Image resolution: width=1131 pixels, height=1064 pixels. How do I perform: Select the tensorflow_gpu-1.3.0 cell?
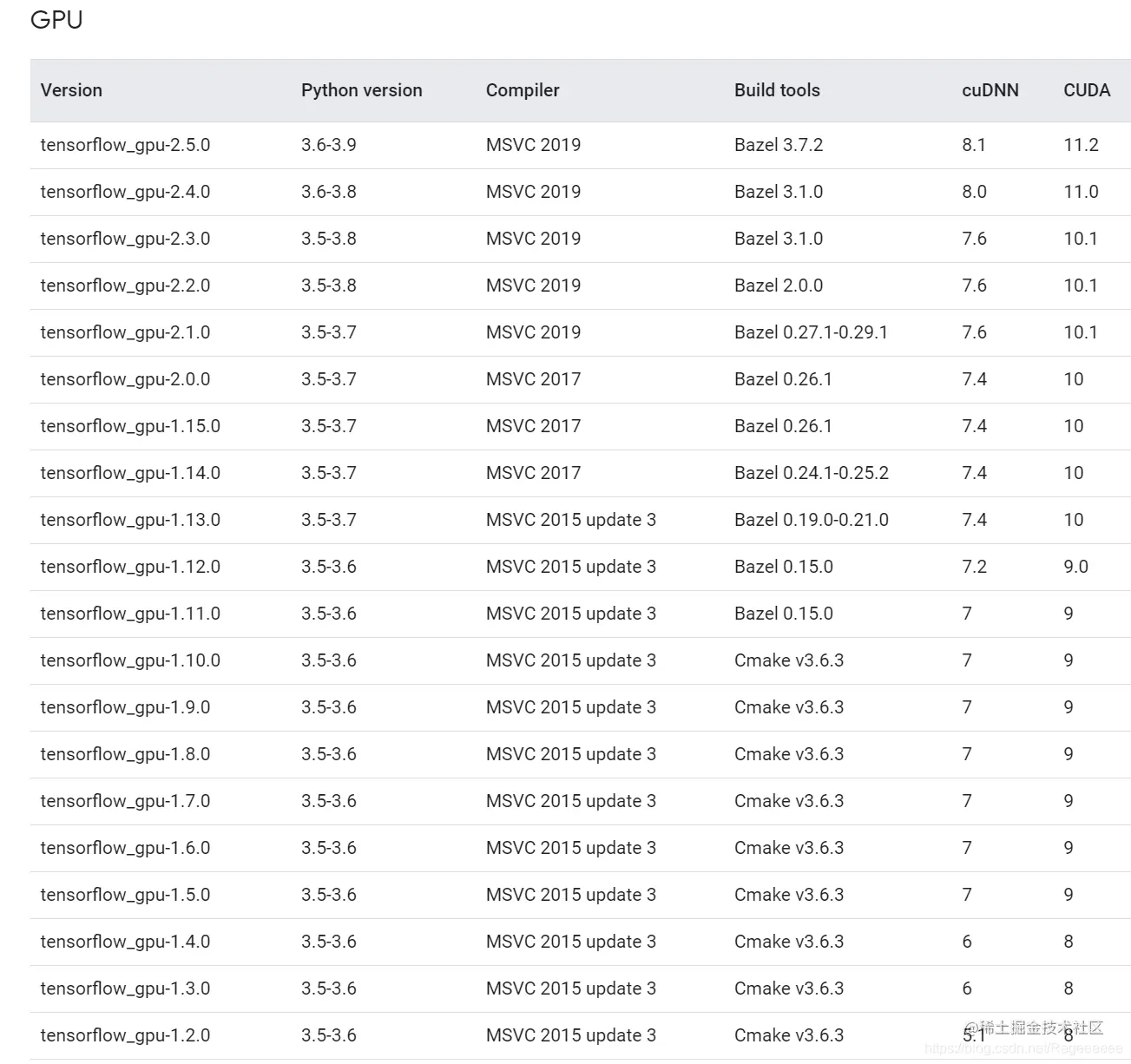125,988
